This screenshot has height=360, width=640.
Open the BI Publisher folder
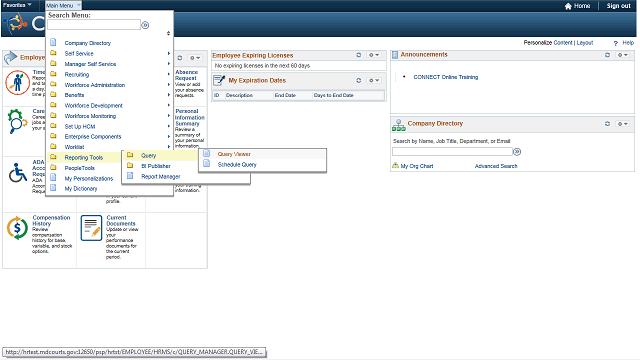[156, 166]
